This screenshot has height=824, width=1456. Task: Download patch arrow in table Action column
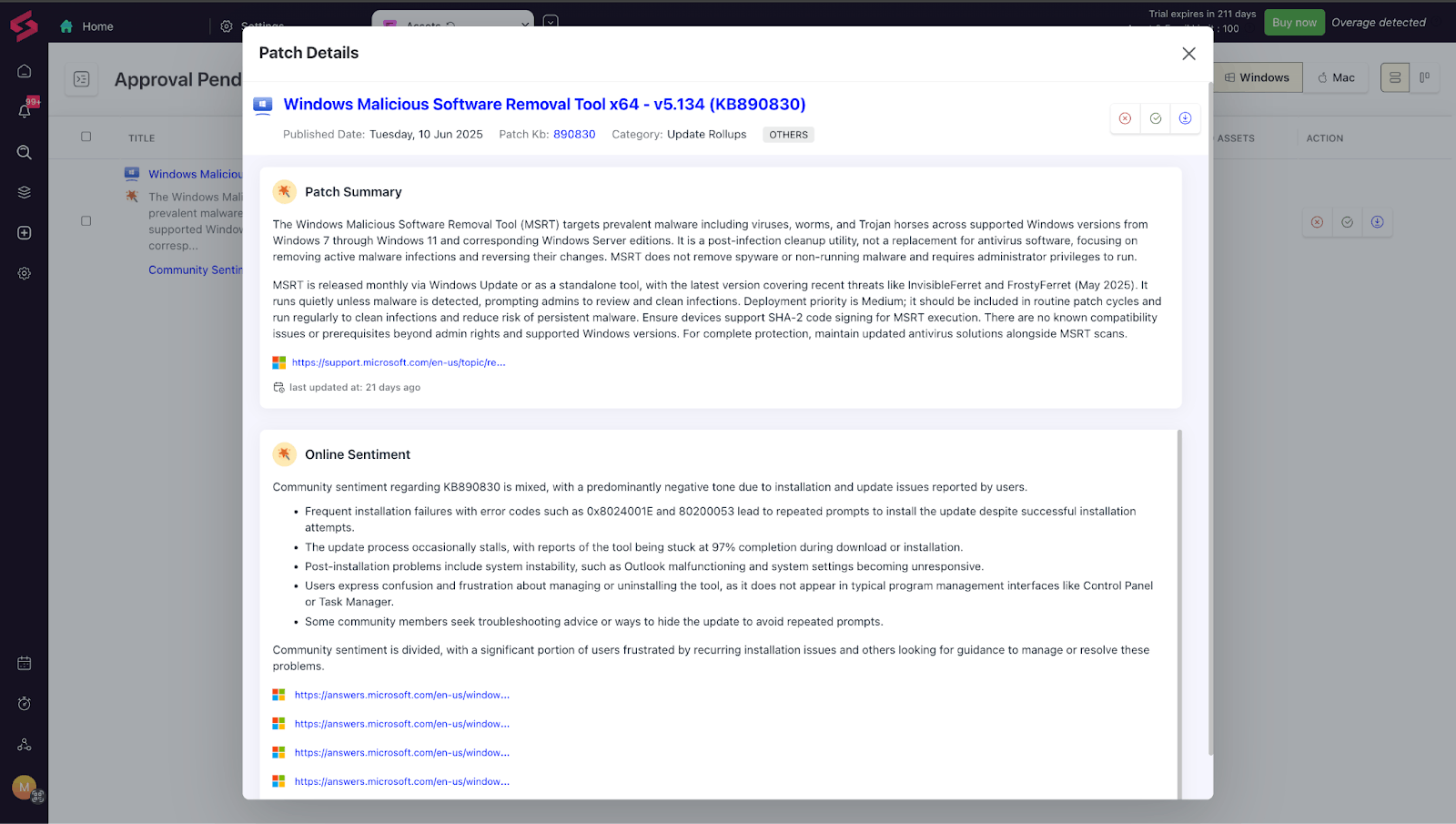[x=1378, y=222]
